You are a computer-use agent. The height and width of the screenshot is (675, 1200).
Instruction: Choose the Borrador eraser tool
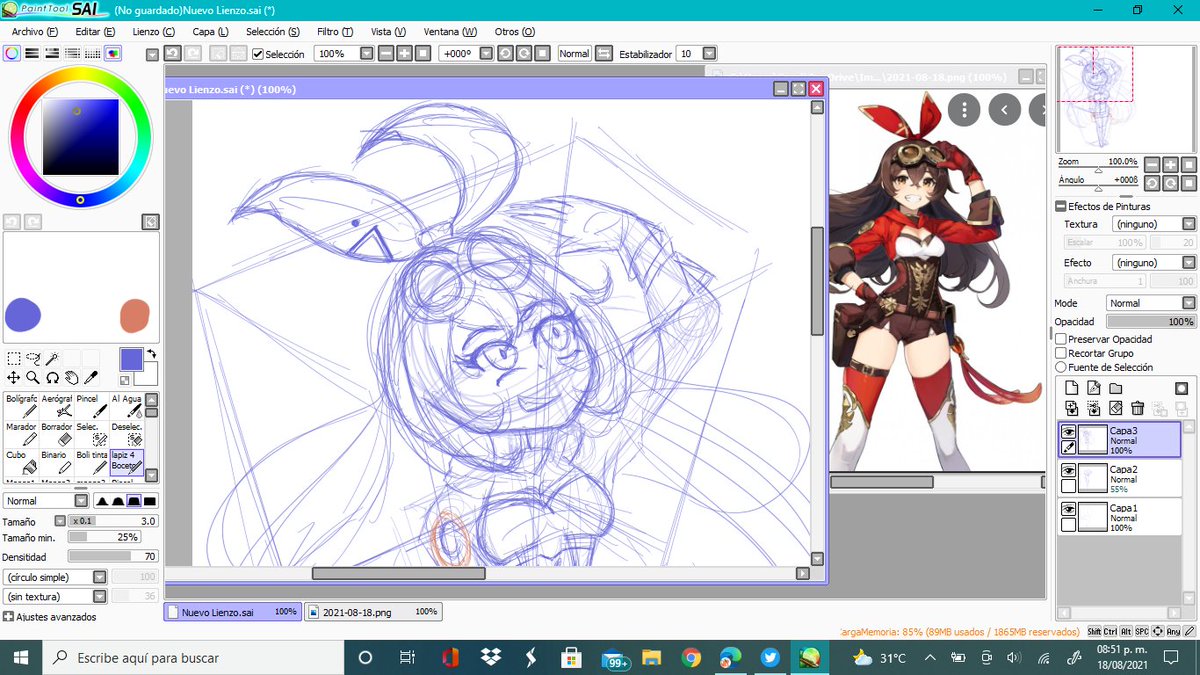point(57,433)
